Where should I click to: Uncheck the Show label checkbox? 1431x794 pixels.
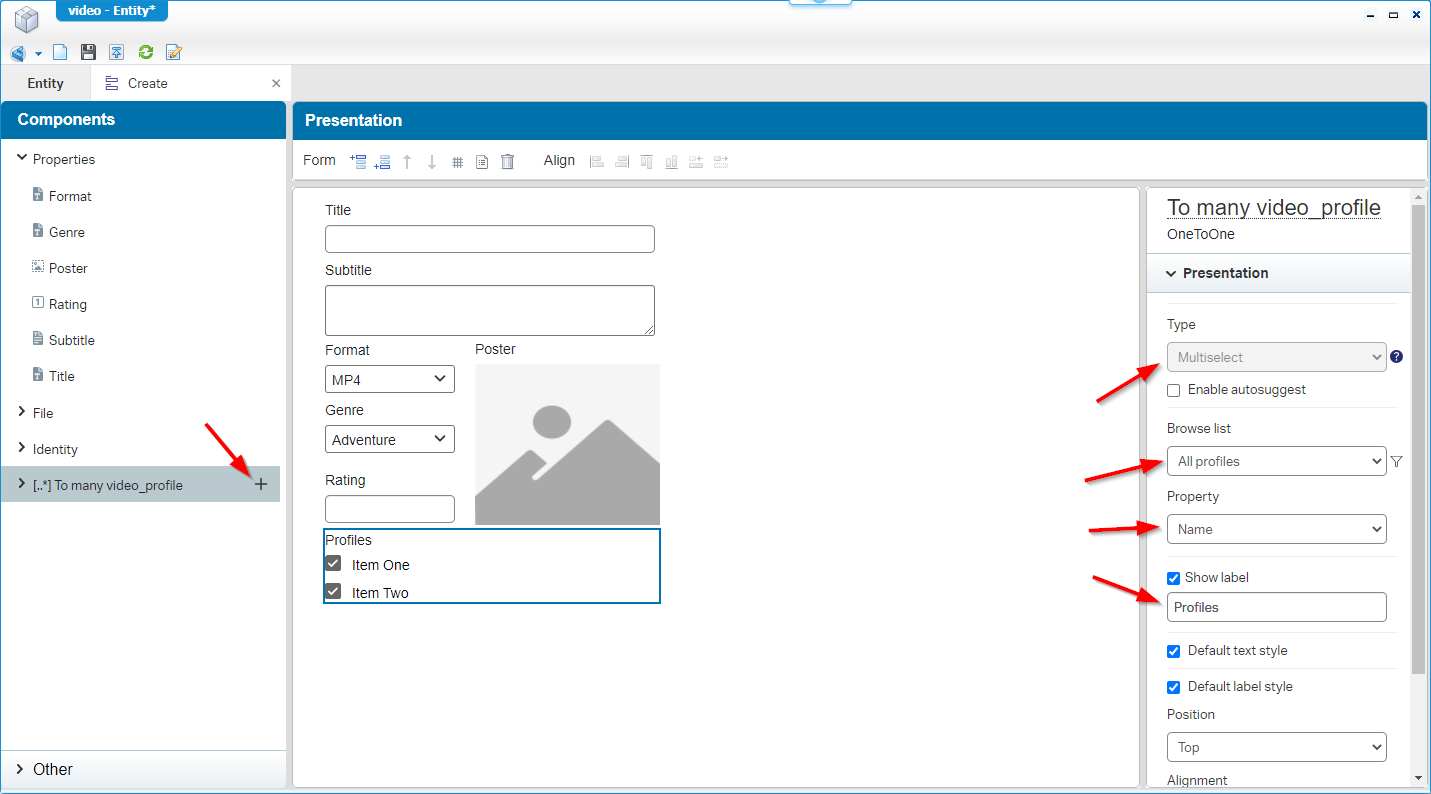(x=1174, y=578)
